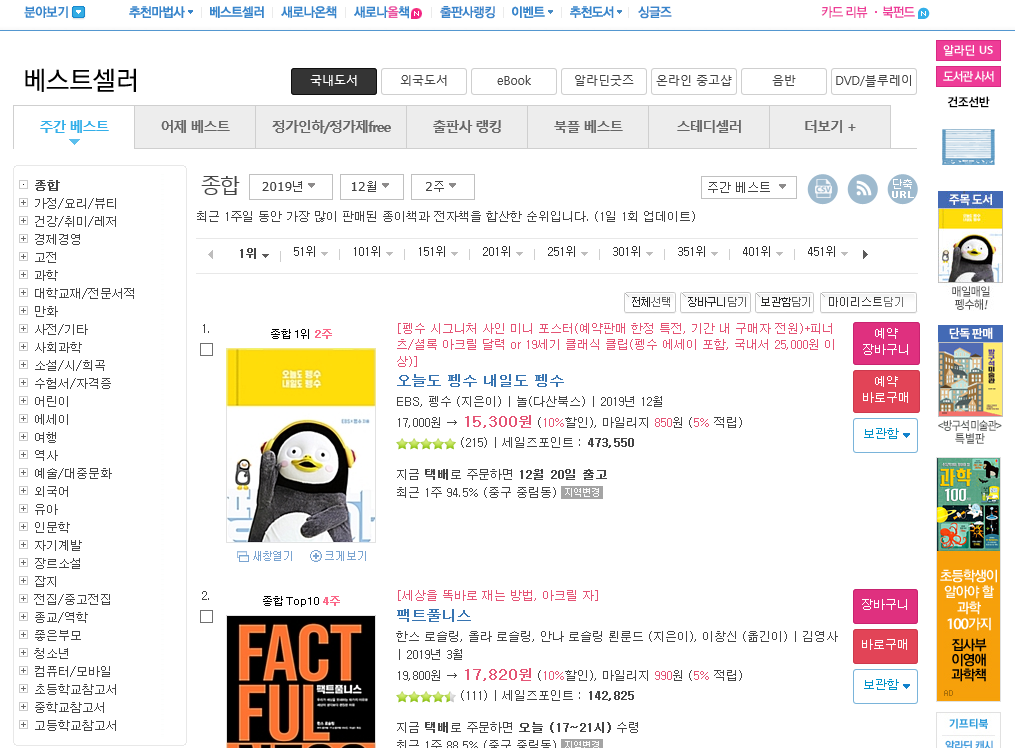
Task: Click the 전체선택 button
Action: click(x=651, y=302)
